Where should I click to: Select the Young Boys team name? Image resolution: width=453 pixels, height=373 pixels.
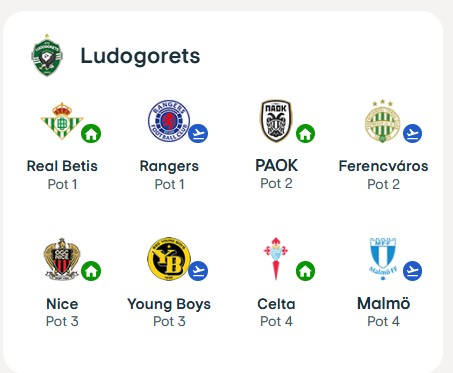tap(169, 304)
